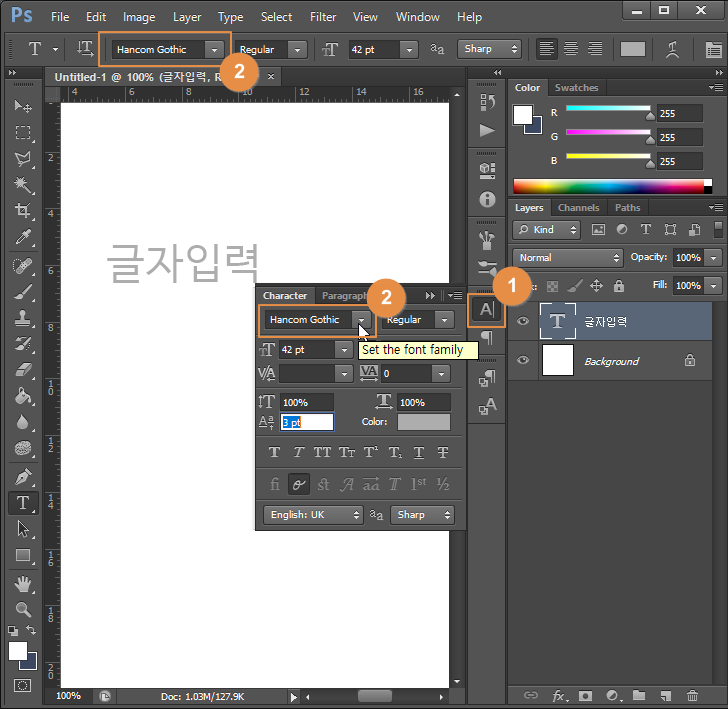
Task: Select the History Brush tool
Action: click(23, 344)
